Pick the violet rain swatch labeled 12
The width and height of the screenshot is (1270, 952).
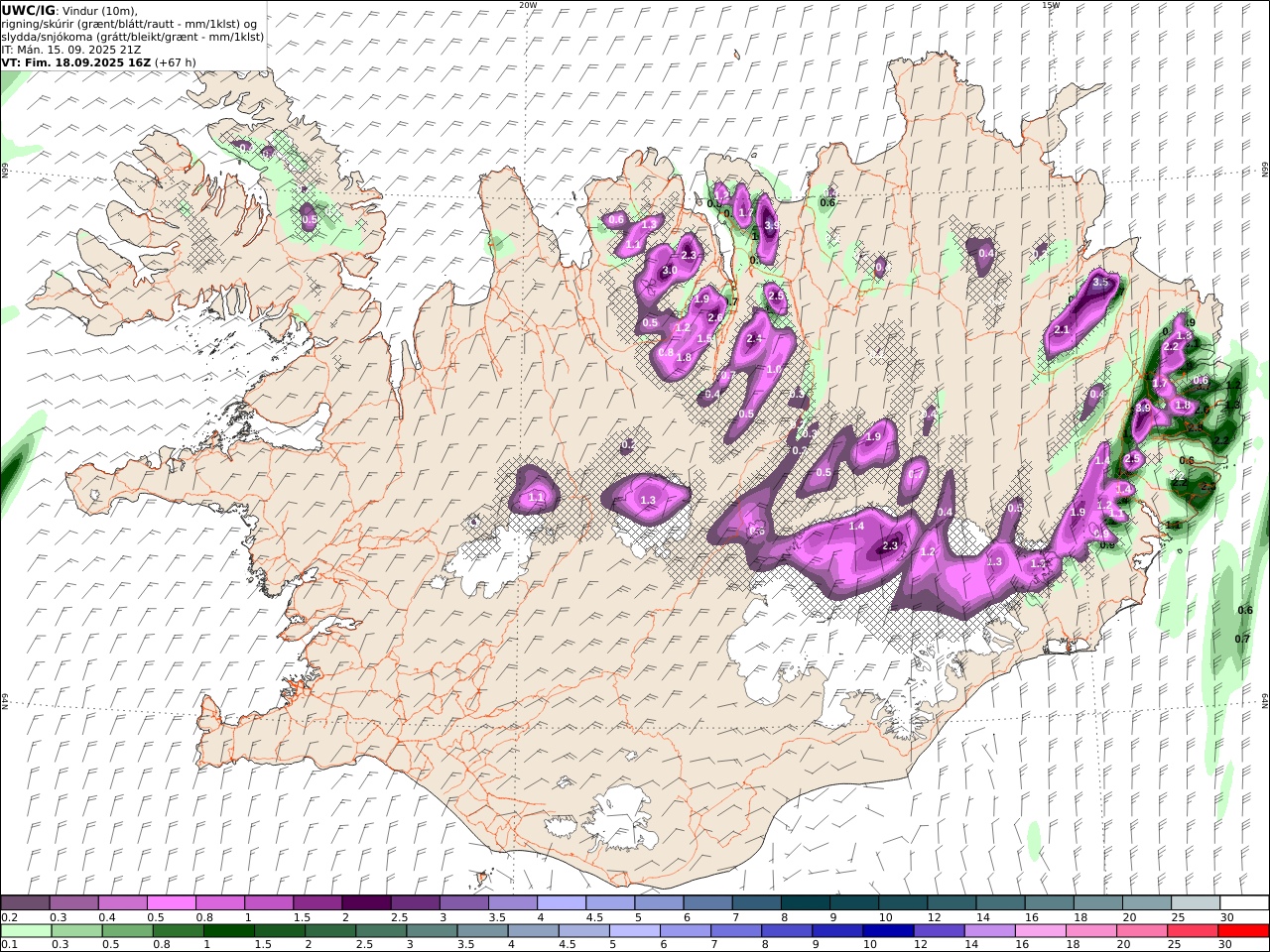pos(938,931)
